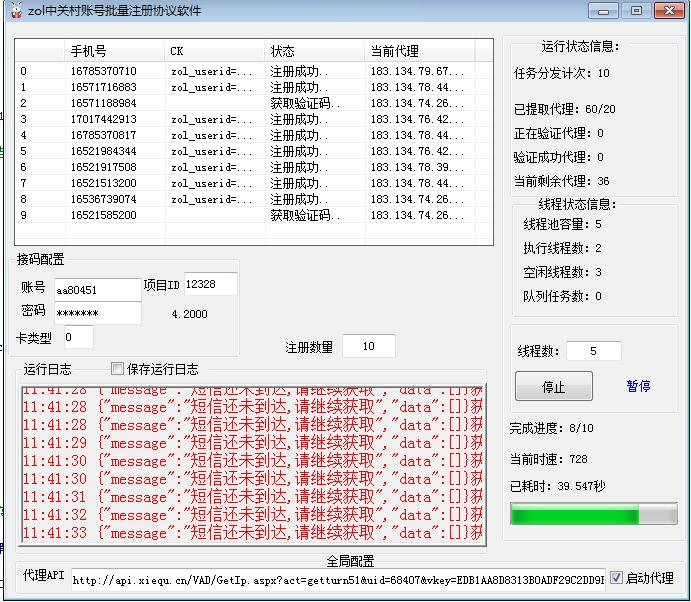Viewport: 691px width, 602px height.
Task: Sort by the 状态 column header
Action: pyautogui.click(x=315, y=51)
